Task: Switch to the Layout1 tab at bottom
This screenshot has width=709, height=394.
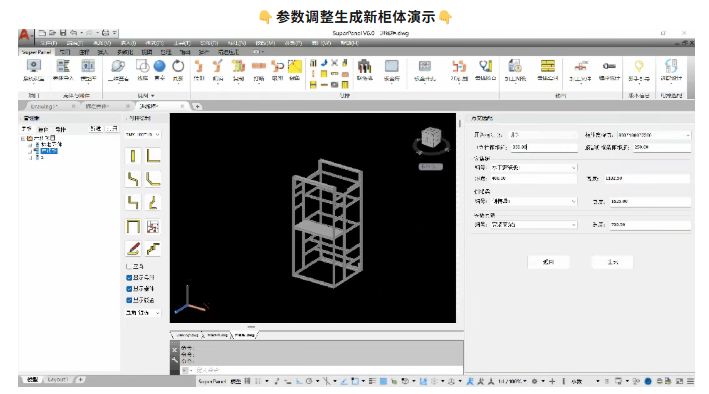Action: 58,380
